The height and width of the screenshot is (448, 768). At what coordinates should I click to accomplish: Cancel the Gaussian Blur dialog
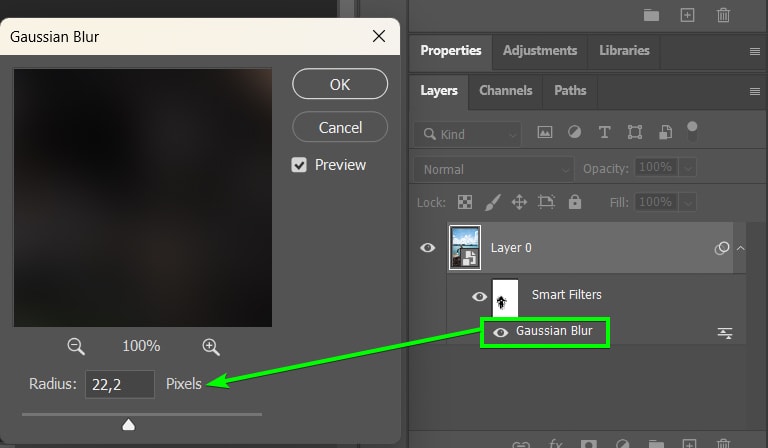click(x=340, y=127)
